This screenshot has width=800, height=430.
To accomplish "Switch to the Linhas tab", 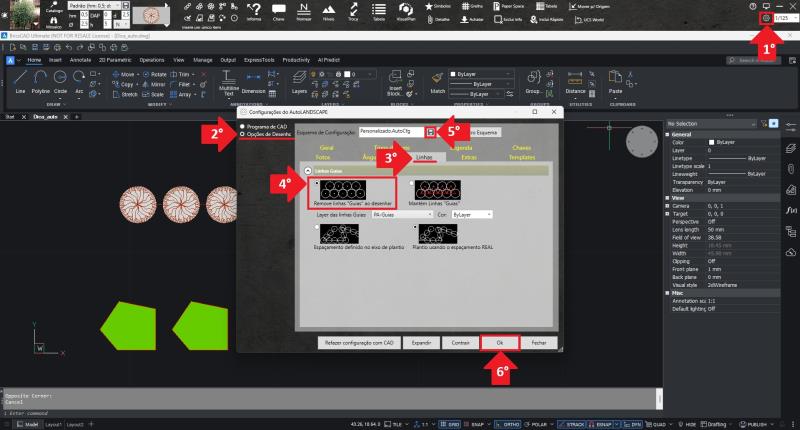I will pos(422,157).
